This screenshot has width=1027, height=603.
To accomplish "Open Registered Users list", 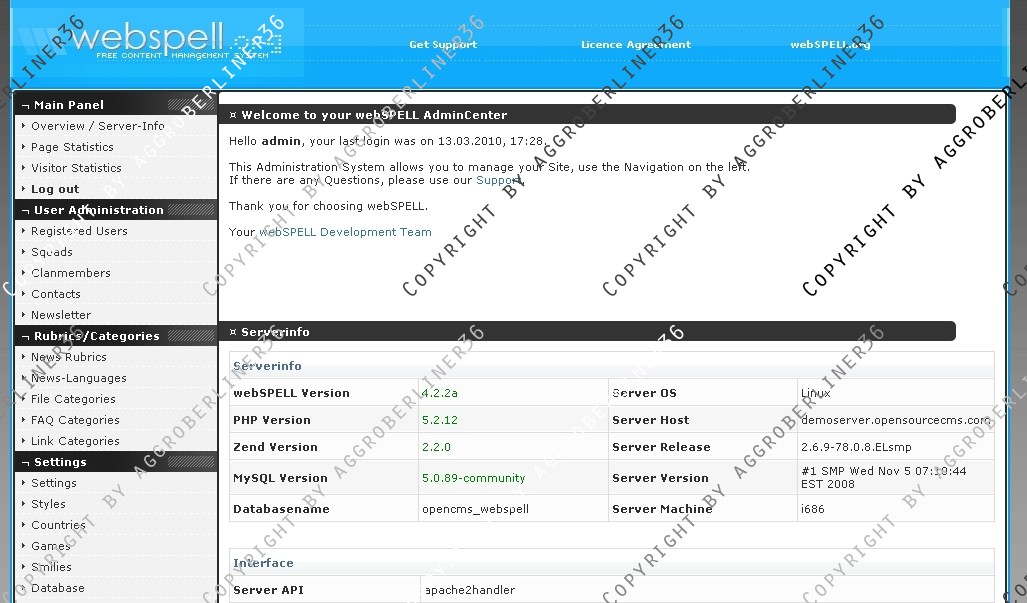I will (79, 231).
